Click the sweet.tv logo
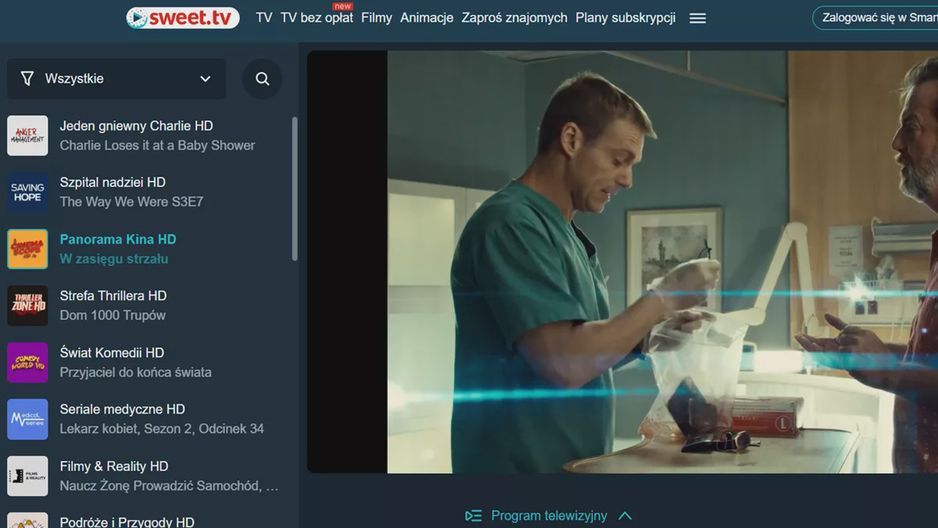938x528 pixels. click(182, 18)
